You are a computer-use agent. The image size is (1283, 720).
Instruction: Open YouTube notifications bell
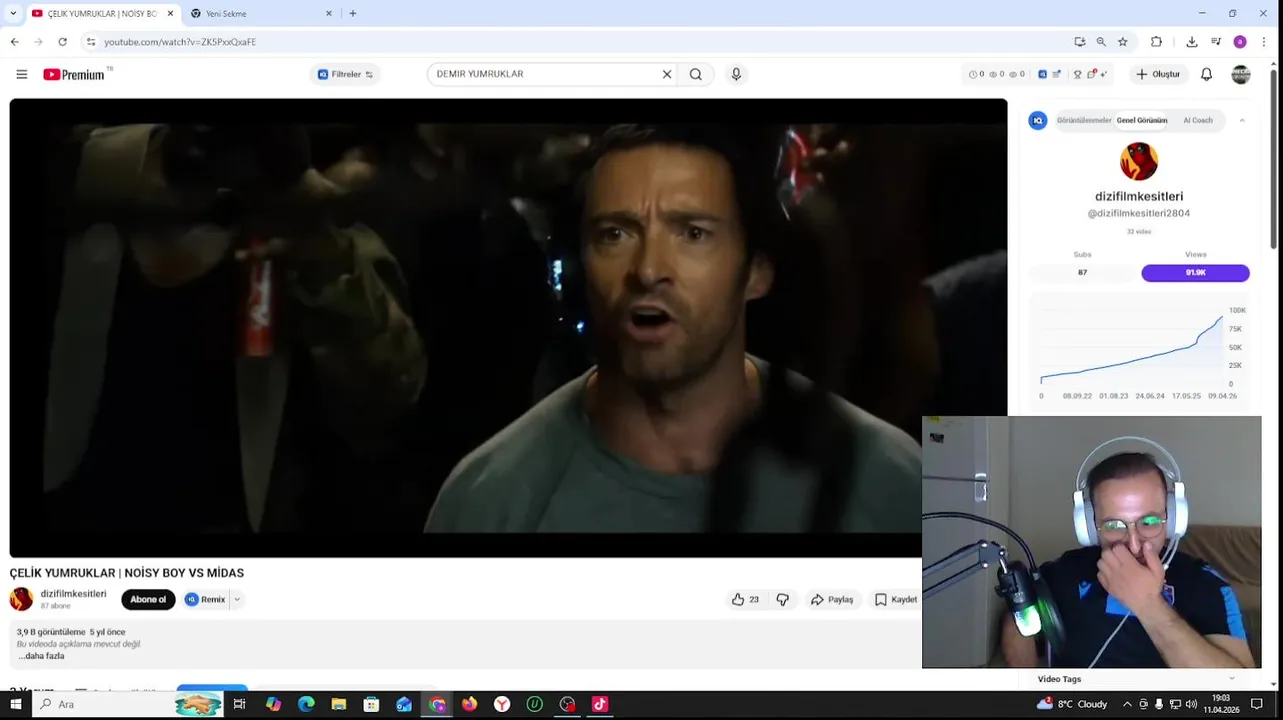coord(1206,74)
